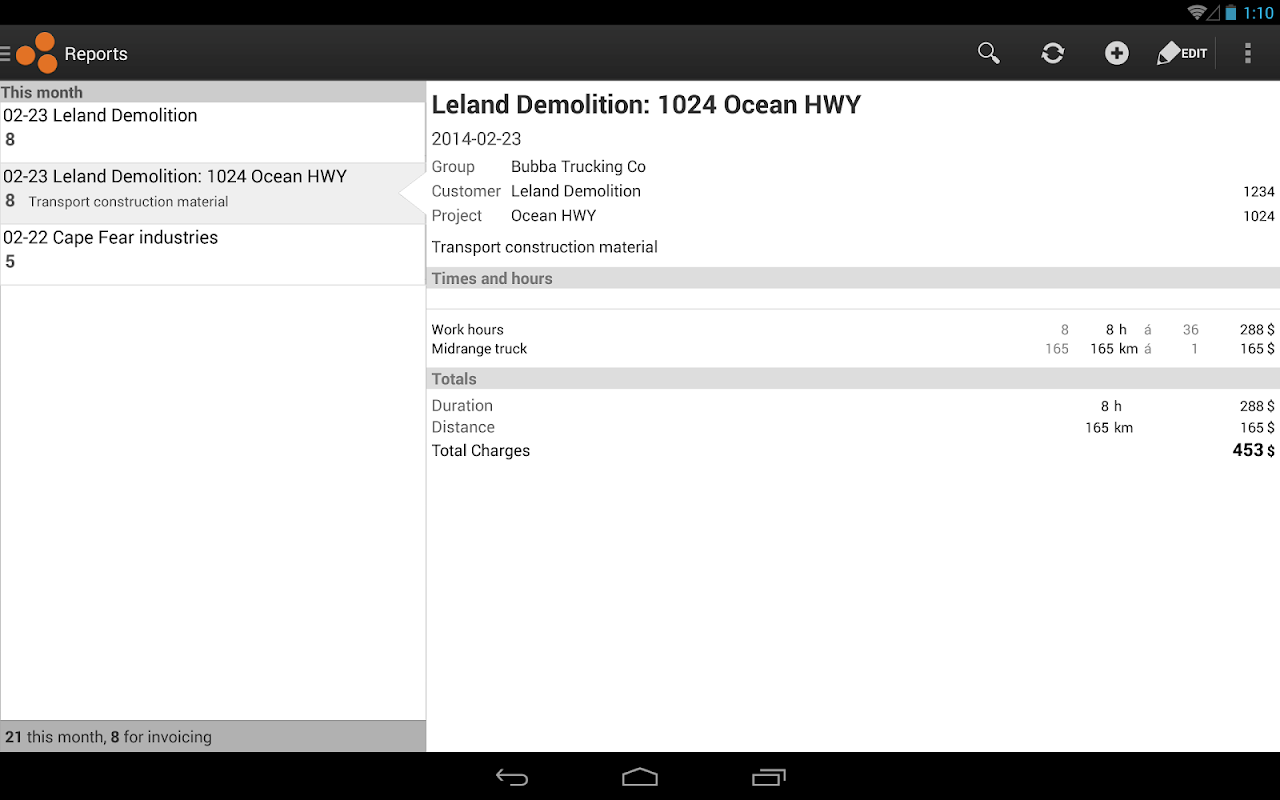Image resolution: width=1280 pixels, height=800 pixels.
Task: Select the Midrange truck line item
Action: click(x=853, y=349)
